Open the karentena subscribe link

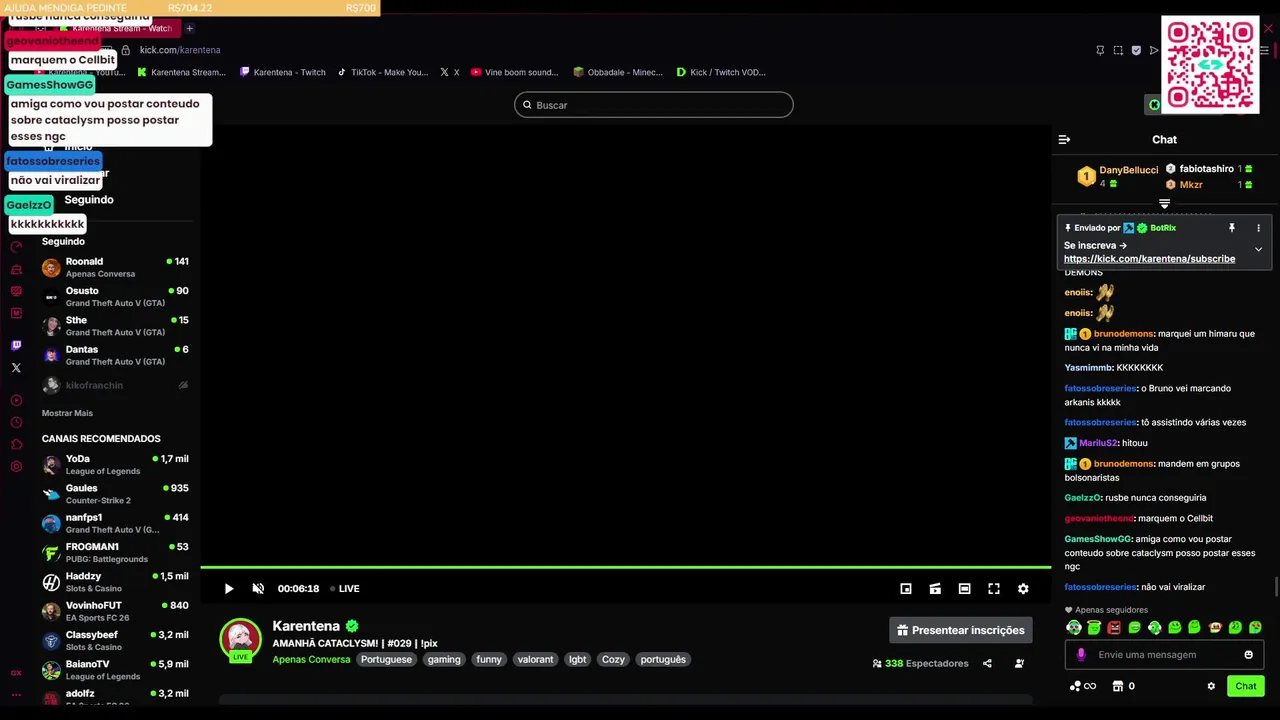pyautogui.click(x=1149, y=259)
